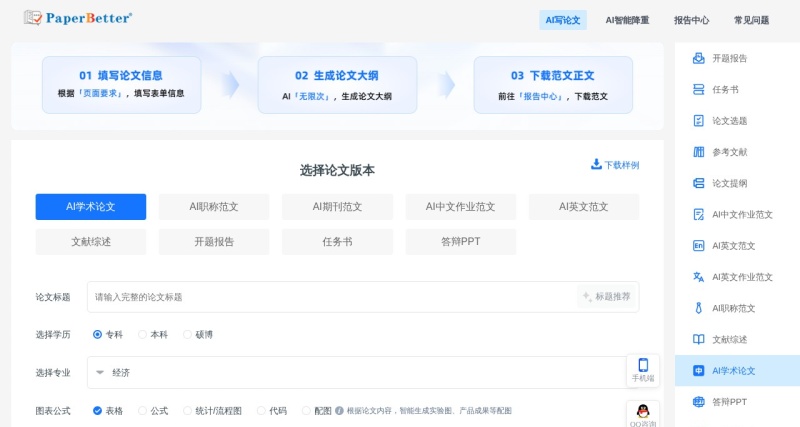Open the 文献综述 book icon in sidebar
Viewport: 800px width, 427px height.
[x=698, y=339]
